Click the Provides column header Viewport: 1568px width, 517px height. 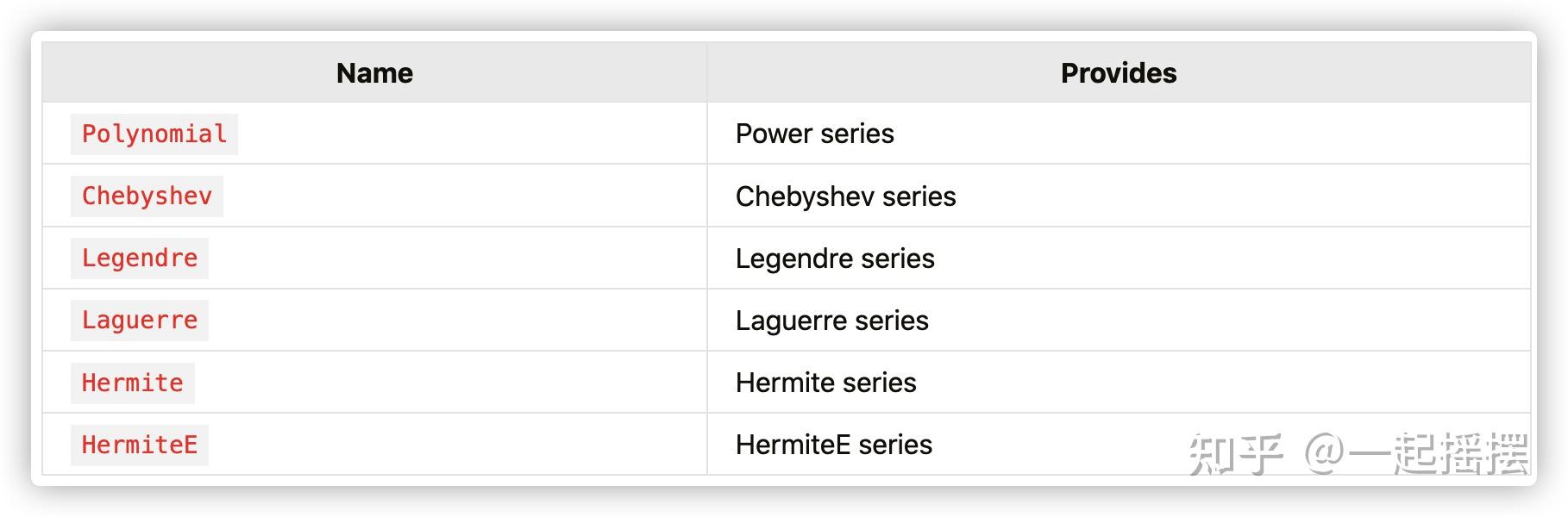(1118, 73)
